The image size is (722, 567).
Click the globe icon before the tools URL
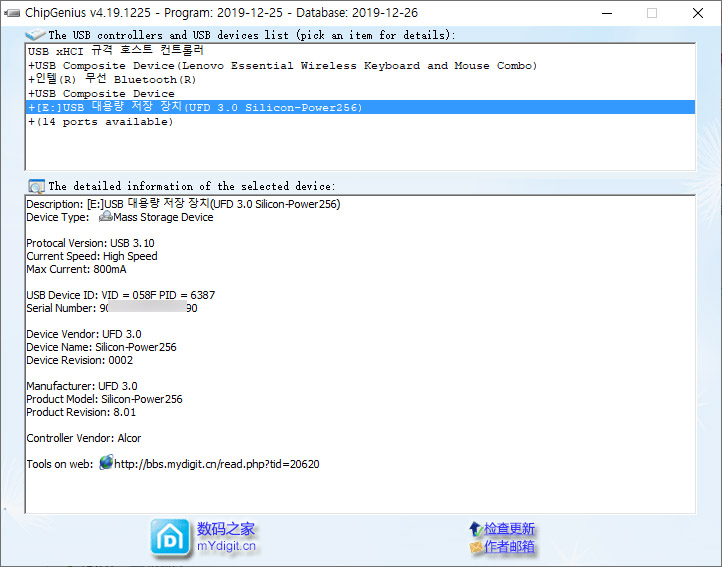pos(106,462)
